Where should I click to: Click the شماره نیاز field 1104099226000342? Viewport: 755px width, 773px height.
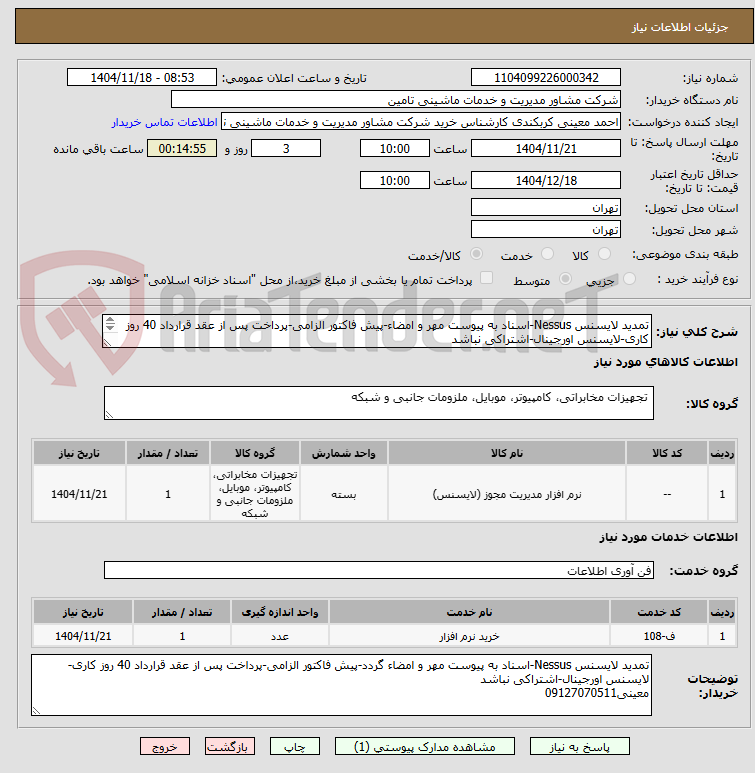pyautogui.click(x=546, y=77)
